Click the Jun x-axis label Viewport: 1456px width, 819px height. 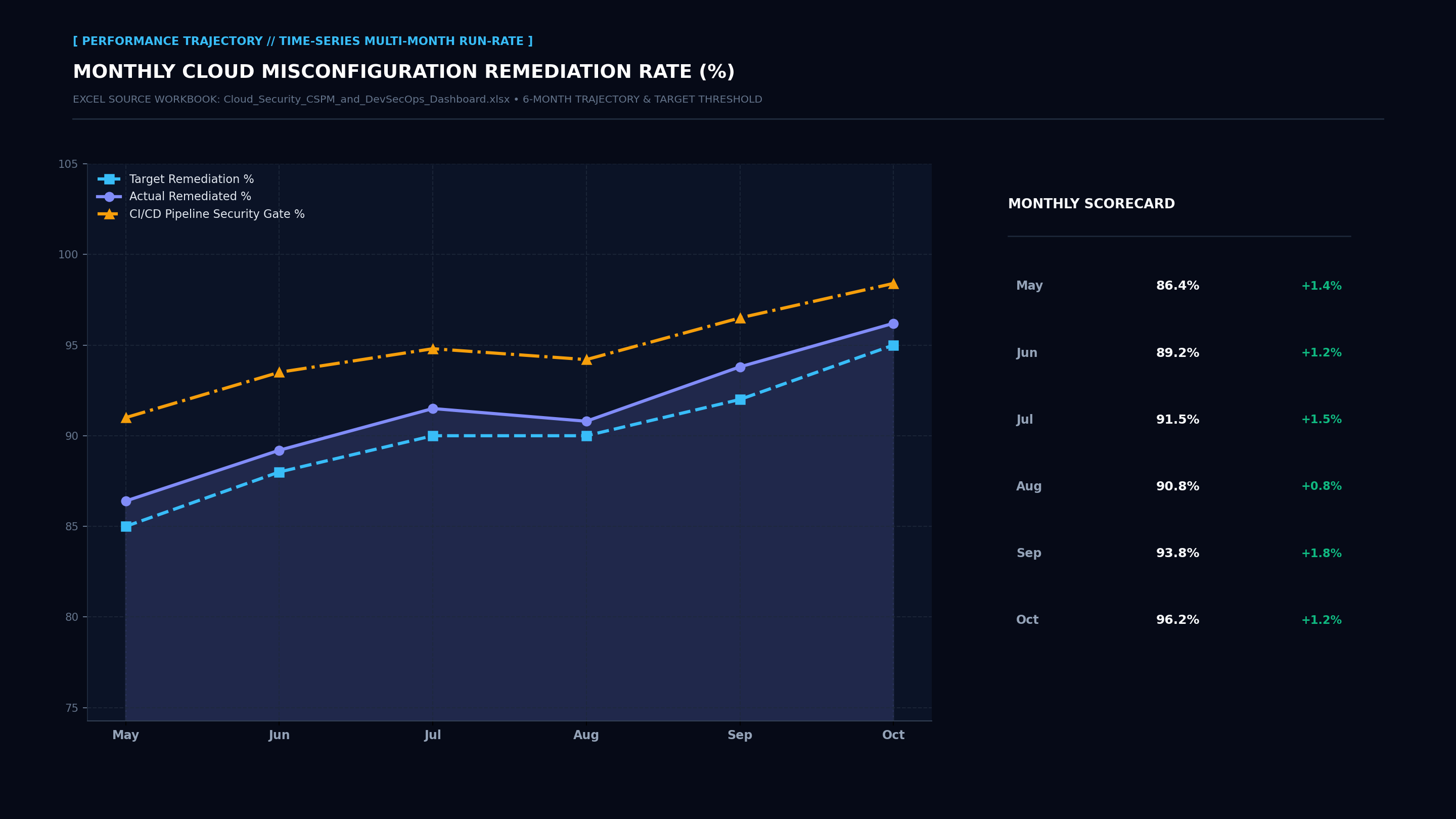point(279,736)
